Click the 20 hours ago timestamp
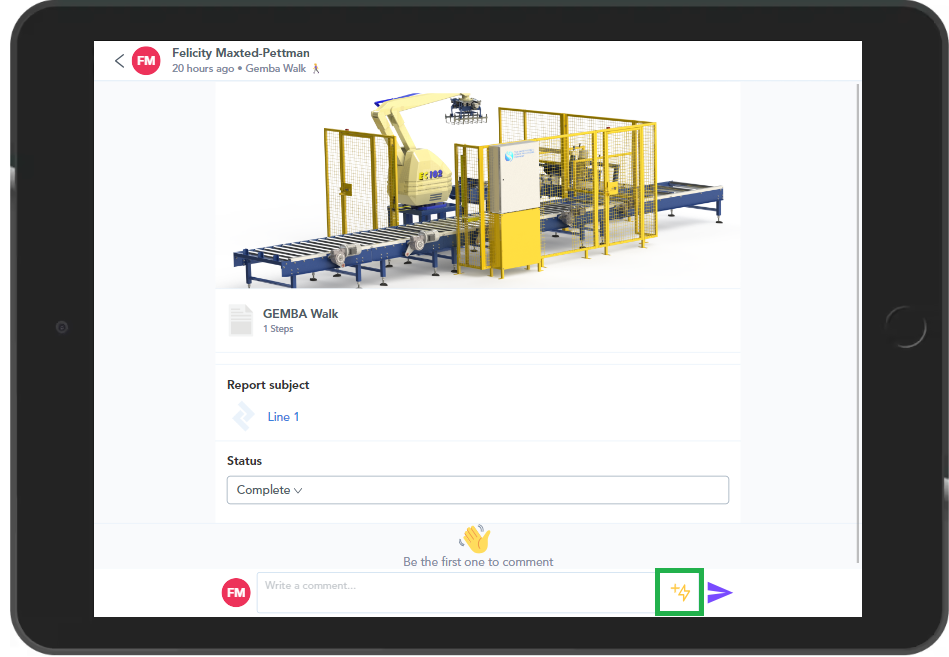 click(202, 68)
